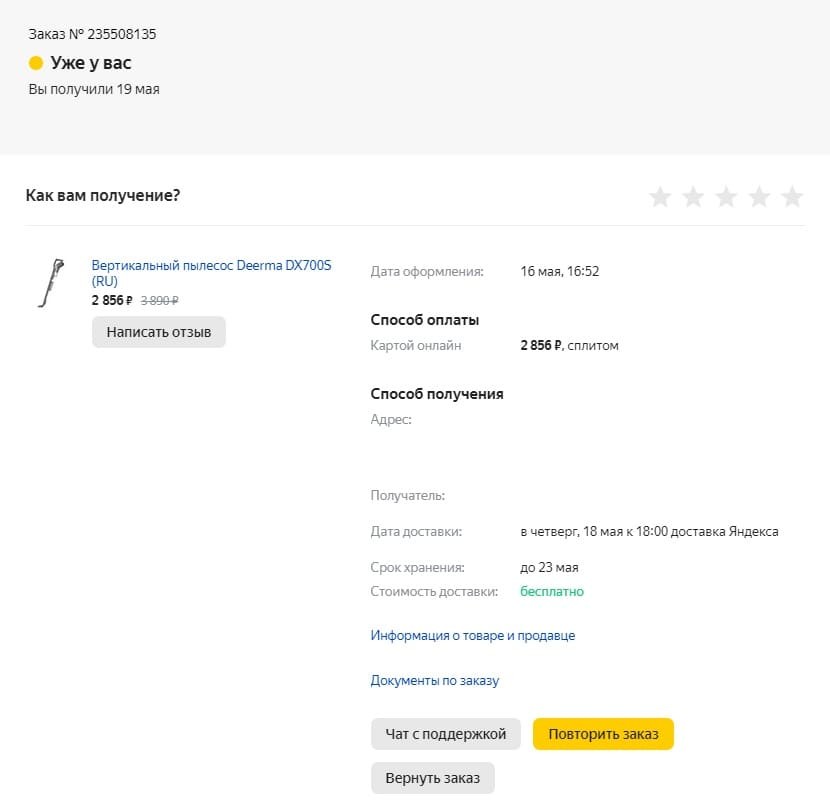
Task: Open Документы по заказу link
Action: click(x=435, y=680)
